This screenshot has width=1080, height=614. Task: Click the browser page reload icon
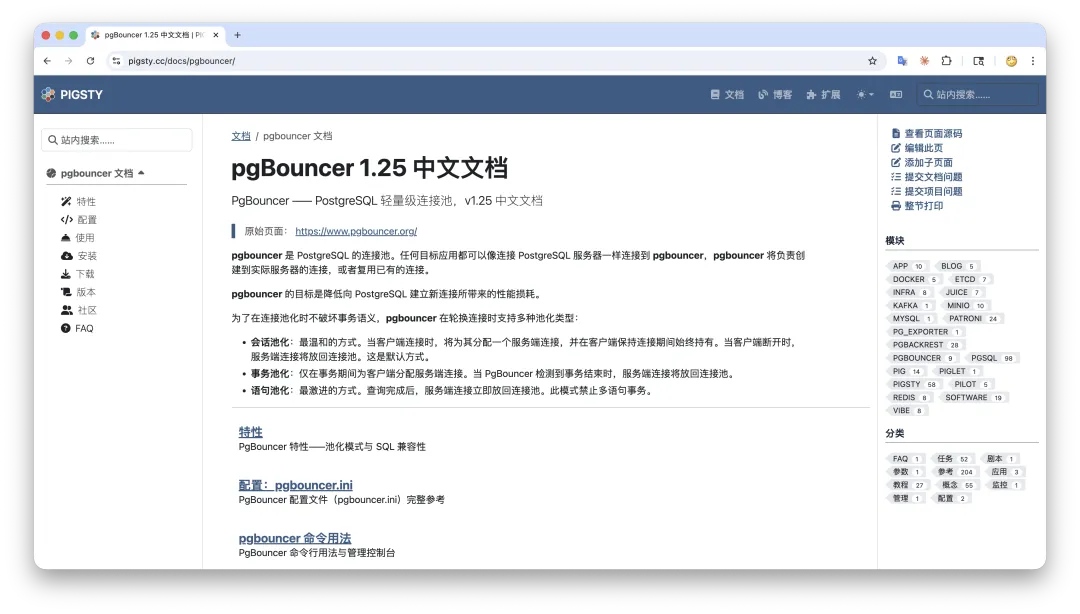coord(90,60)
